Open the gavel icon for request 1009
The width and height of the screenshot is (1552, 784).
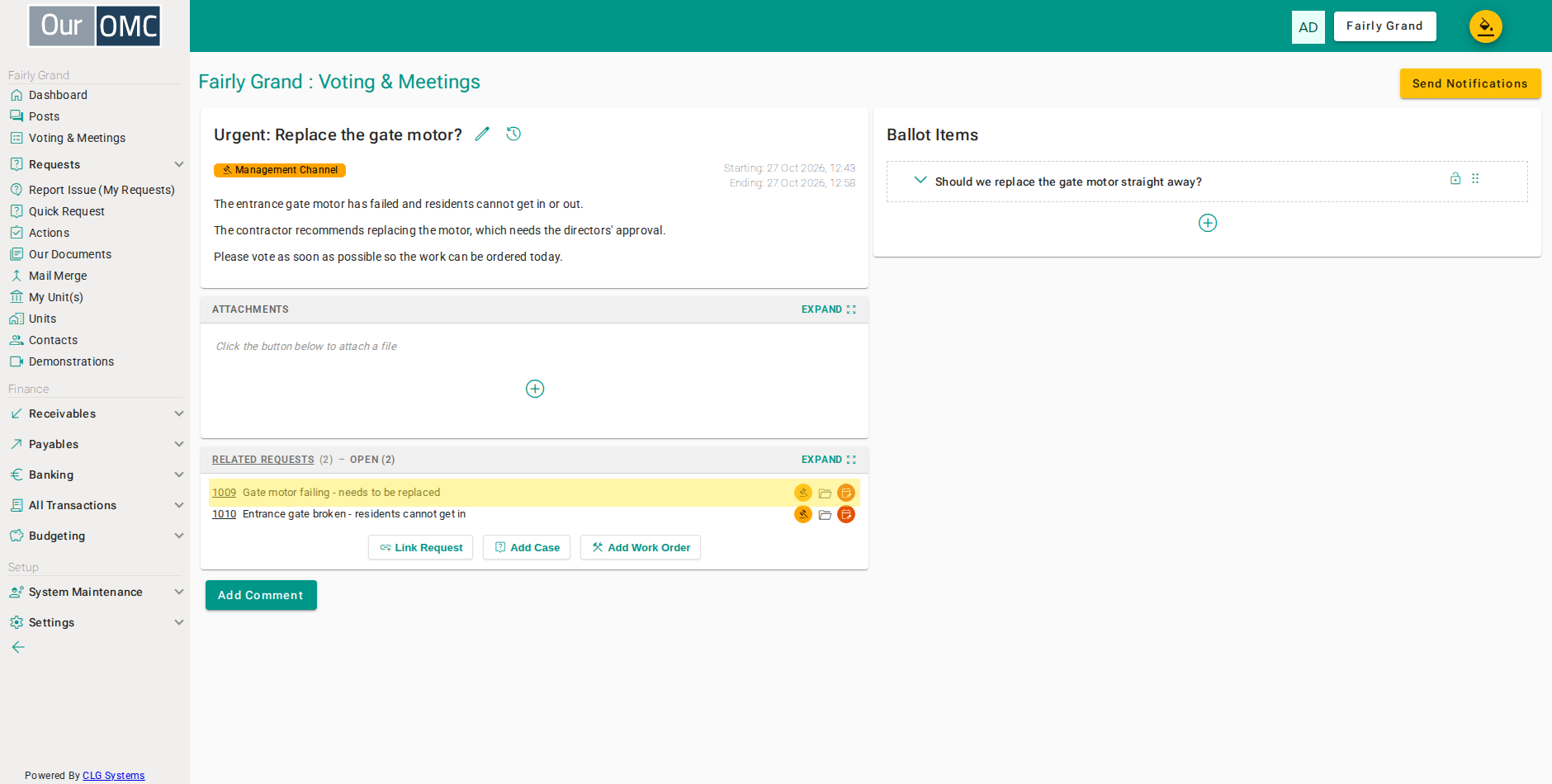pyautogui.click(x=803, y=493)
